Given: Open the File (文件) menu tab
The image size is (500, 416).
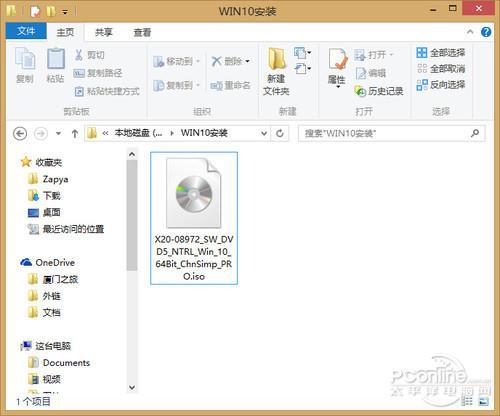Looking at the screenshot, I should coord(26,31).
